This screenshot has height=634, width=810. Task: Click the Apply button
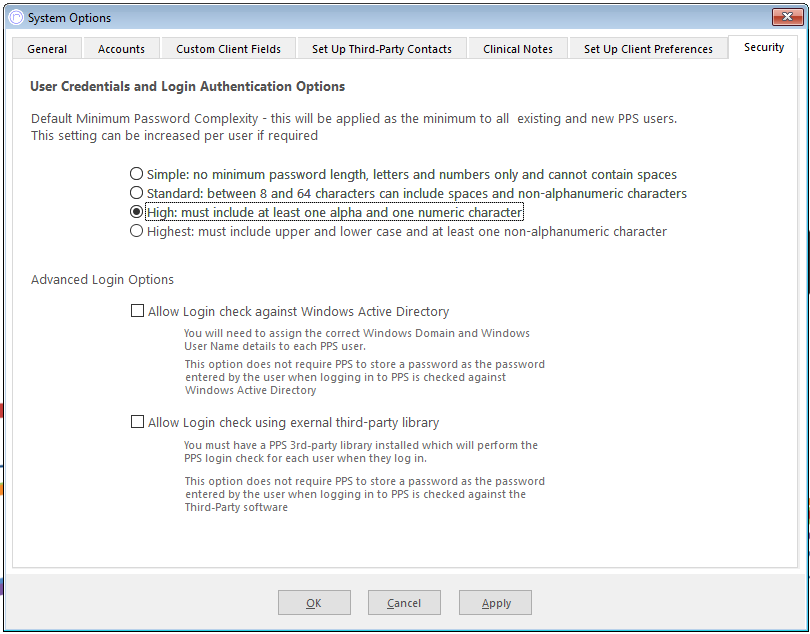point(495,602)
